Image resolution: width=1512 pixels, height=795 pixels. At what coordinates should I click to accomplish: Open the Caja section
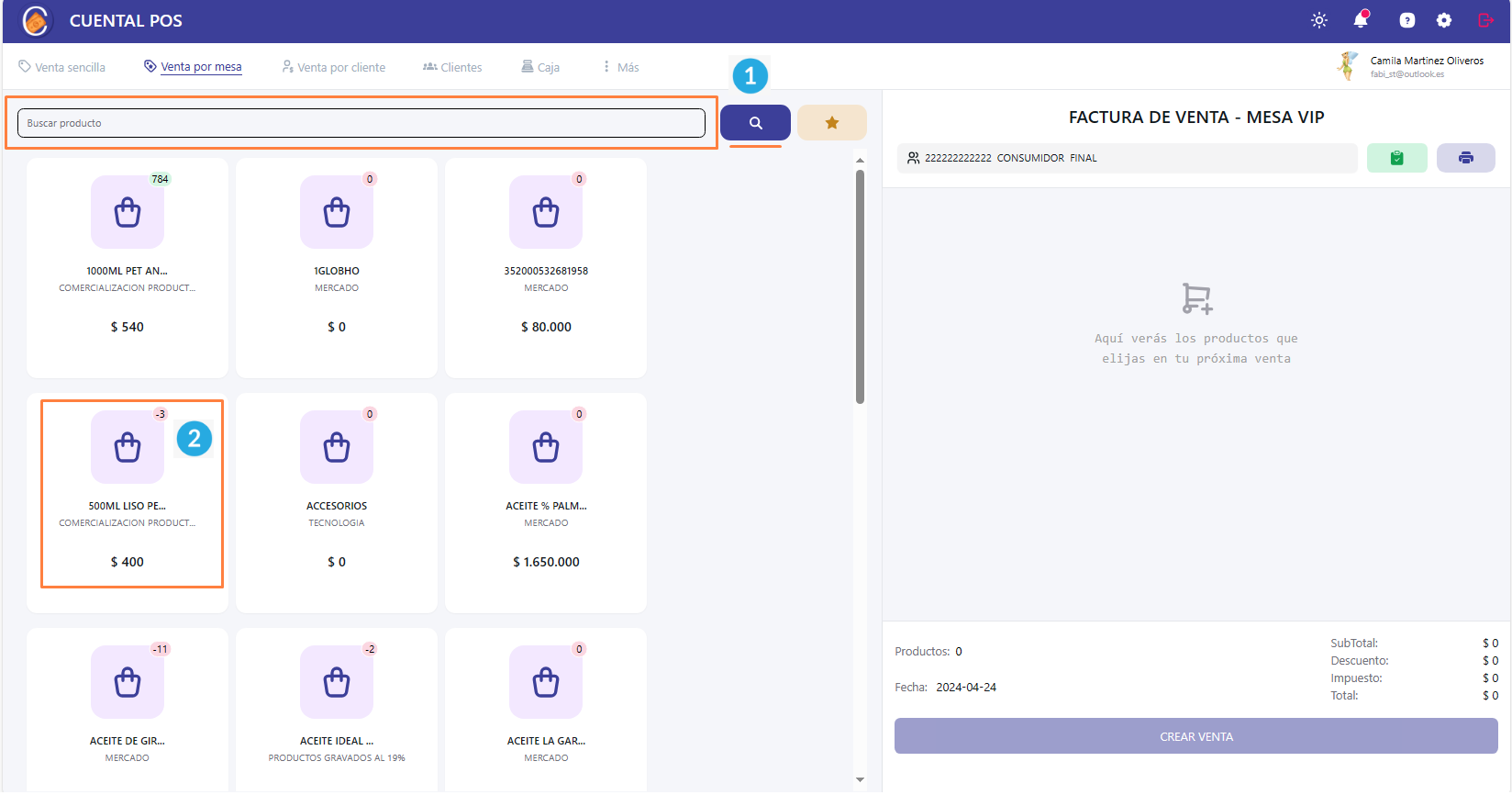(540, 67)
